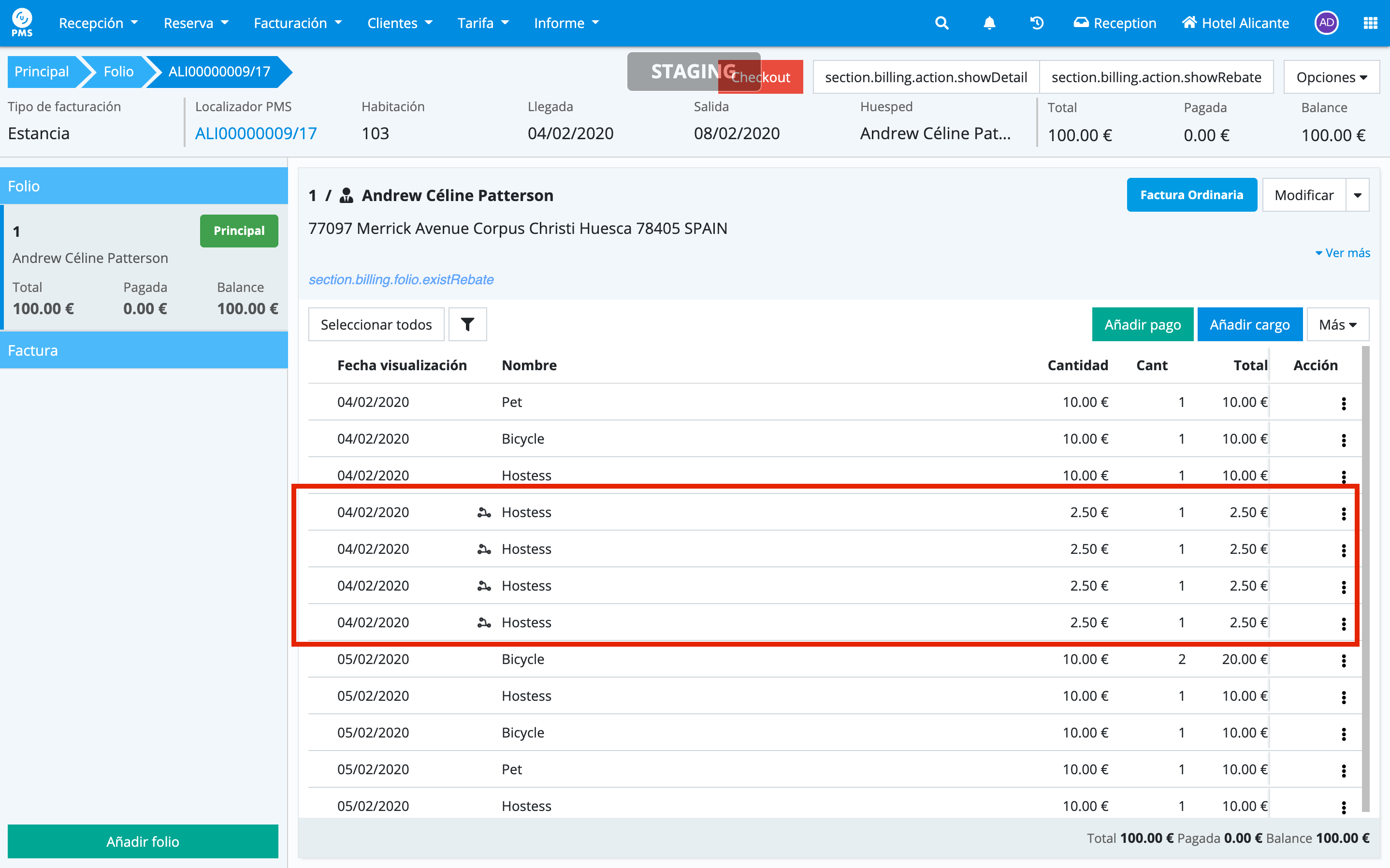Toggle section.billing.action.showRebate view
The height and width of the screenshot is (868, 1390).
pos(1156,77)
